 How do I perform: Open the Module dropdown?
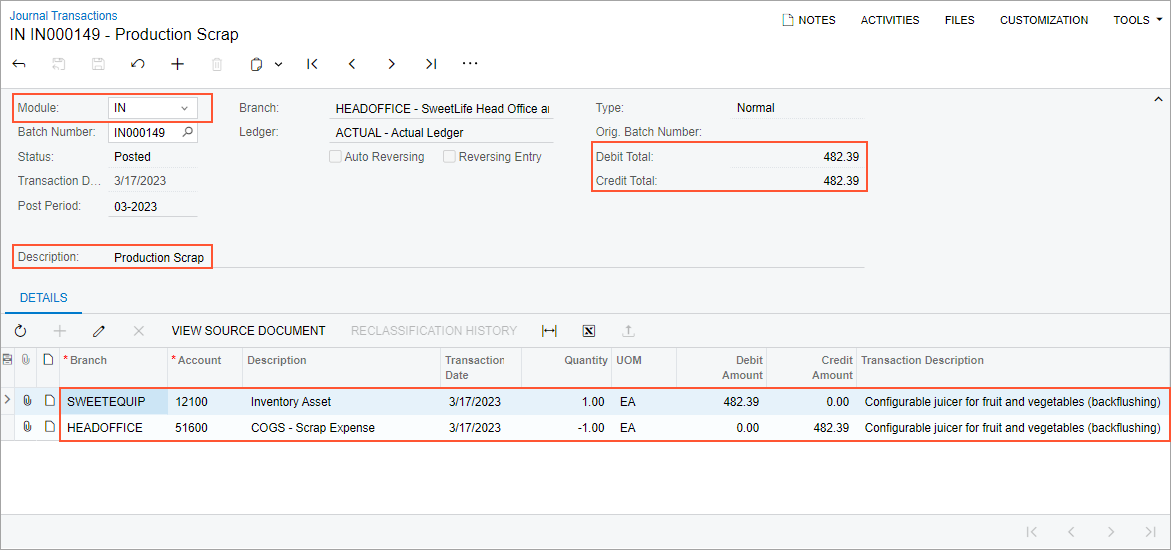pos(184,108)
